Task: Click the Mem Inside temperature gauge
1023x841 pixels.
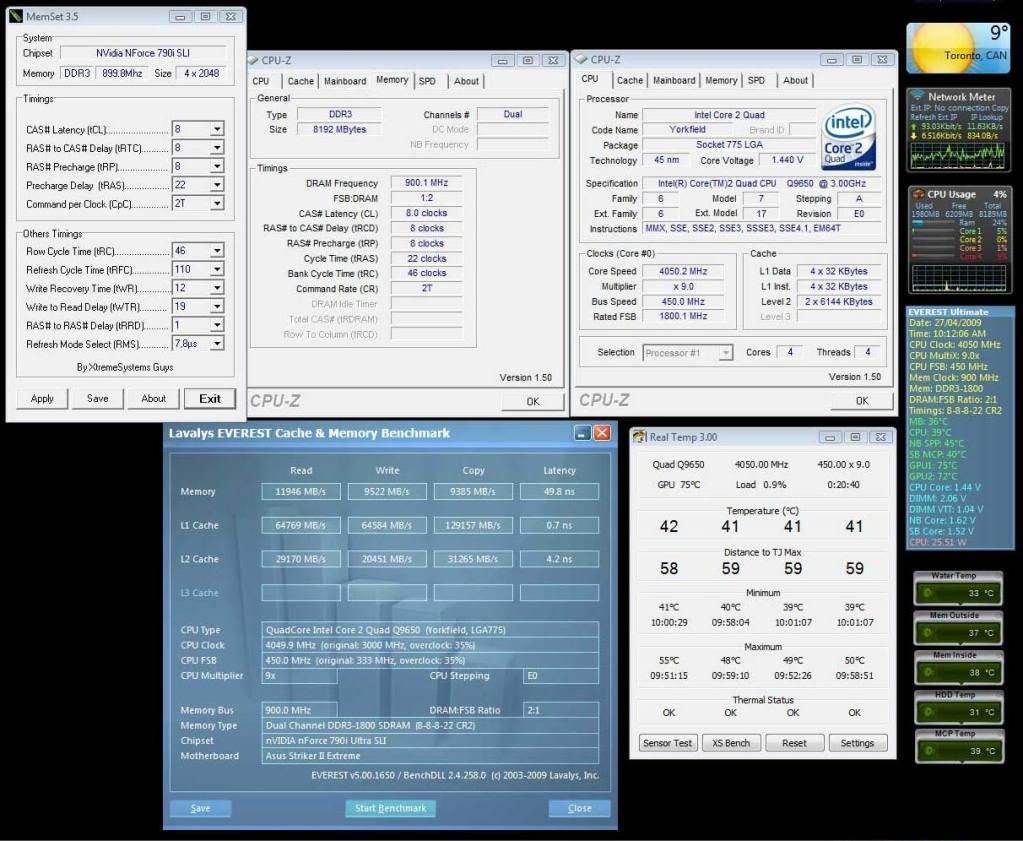Action: point(958,667)
